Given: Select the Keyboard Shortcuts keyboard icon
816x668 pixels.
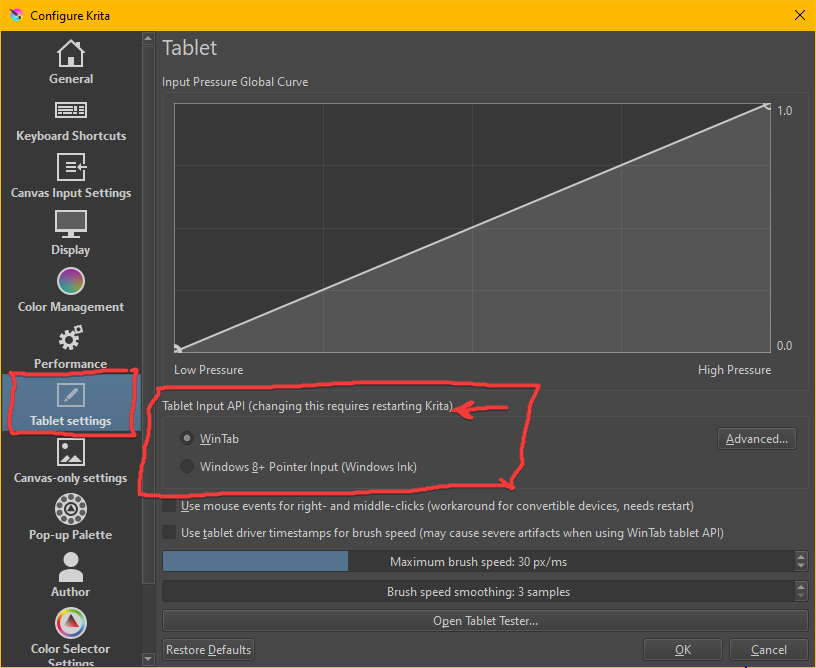Looking at the screenshot, I should [71, 110].
